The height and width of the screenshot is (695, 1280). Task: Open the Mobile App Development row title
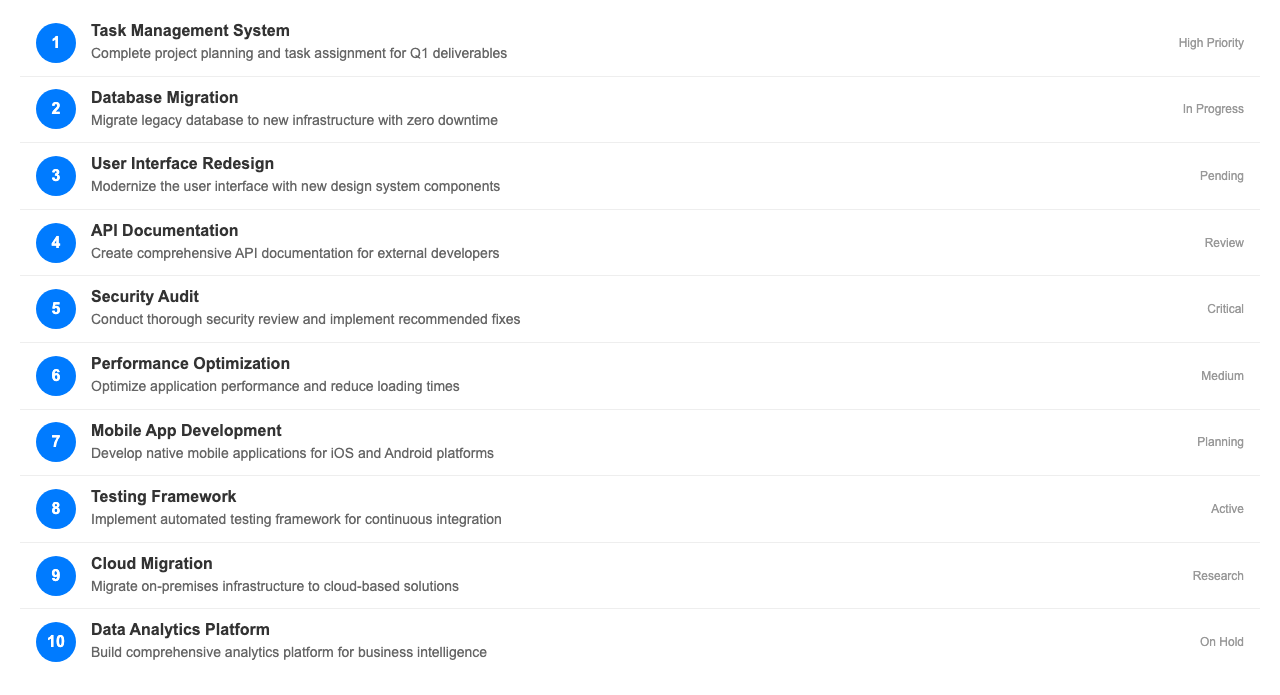tap(186, 431)
